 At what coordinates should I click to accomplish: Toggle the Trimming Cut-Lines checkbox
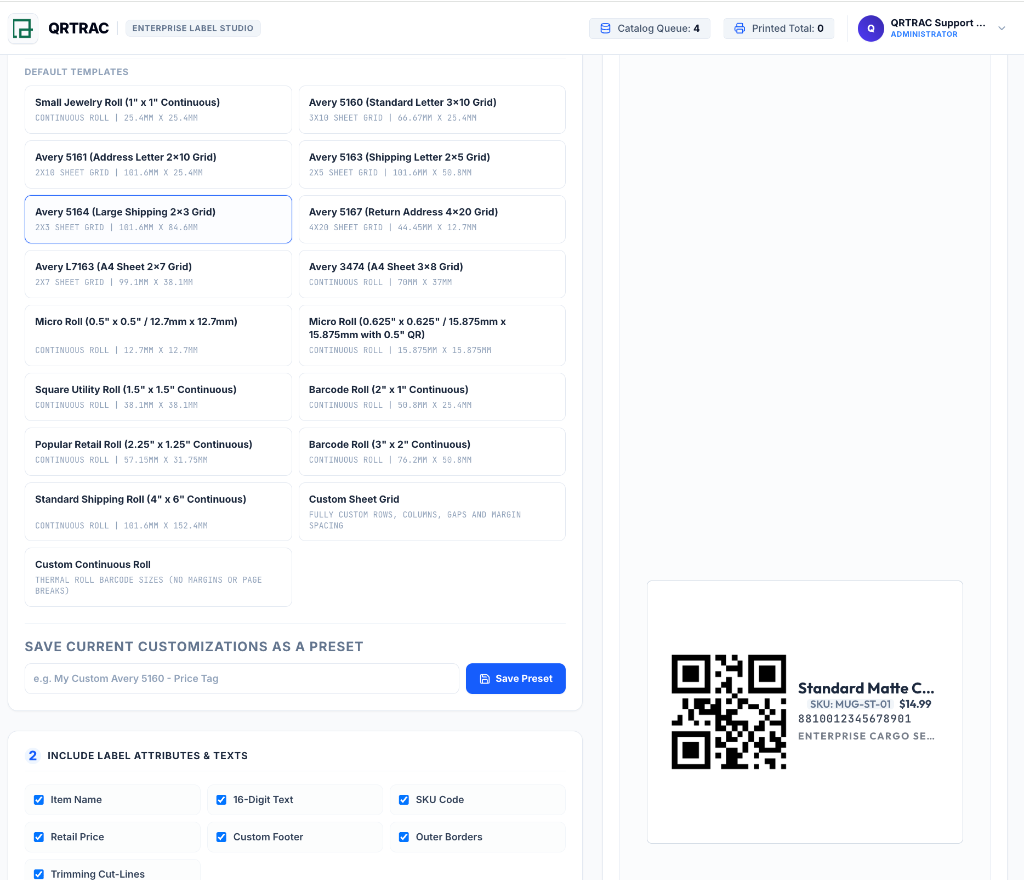[x=39, y=874]
